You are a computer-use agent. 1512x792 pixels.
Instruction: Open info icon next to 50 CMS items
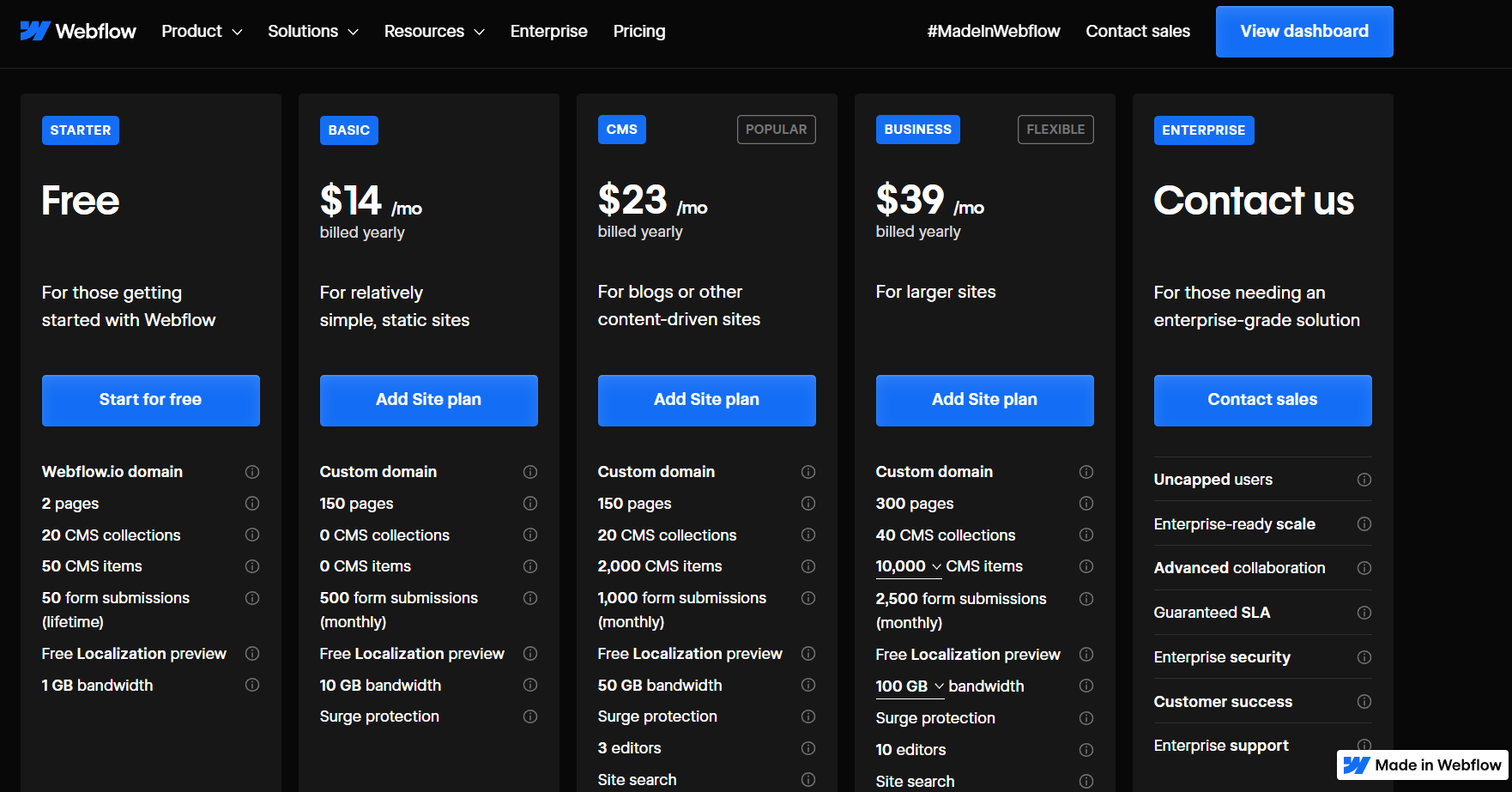coord(252,566)
